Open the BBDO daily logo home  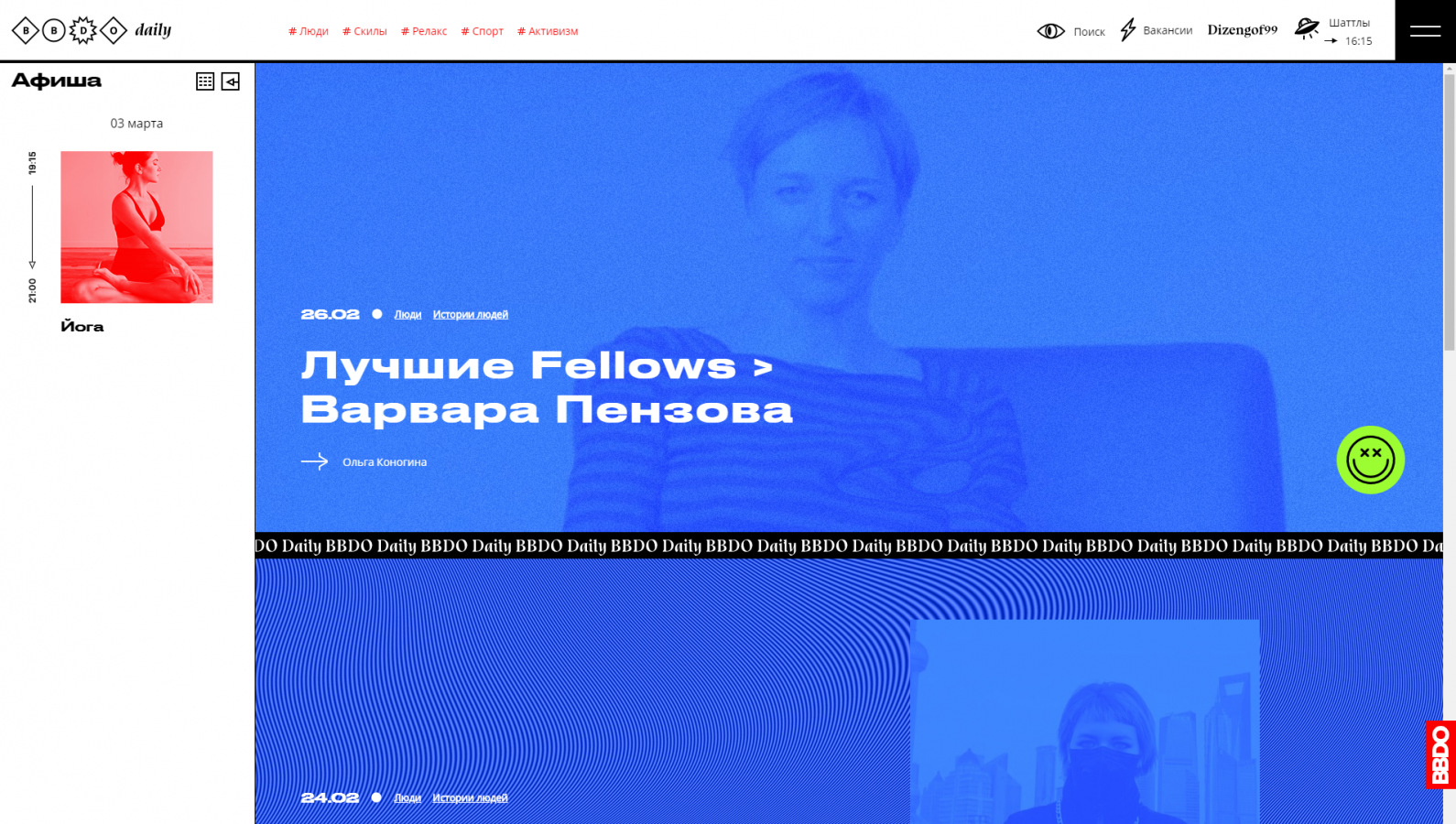tap(92, 30)
